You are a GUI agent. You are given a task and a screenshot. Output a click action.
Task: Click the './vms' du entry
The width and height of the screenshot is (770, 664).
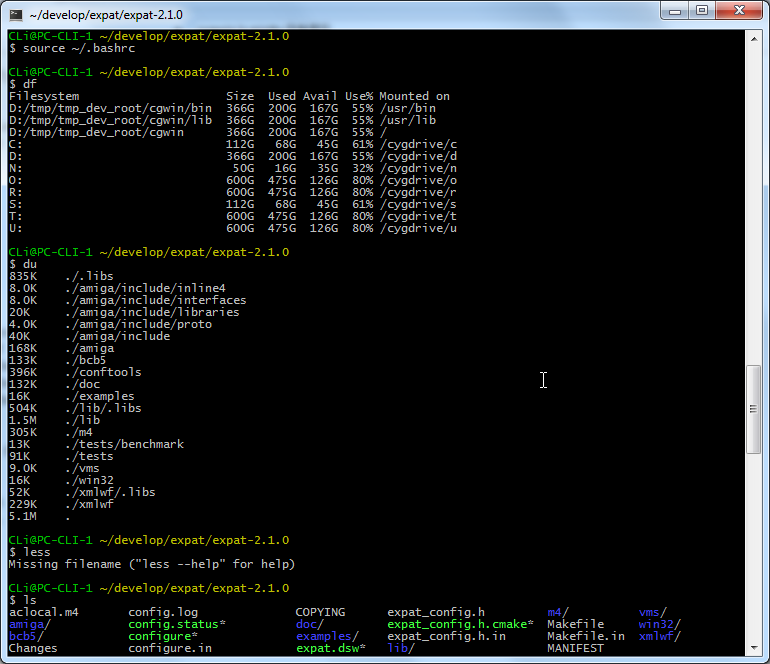(x=82, y=468)
